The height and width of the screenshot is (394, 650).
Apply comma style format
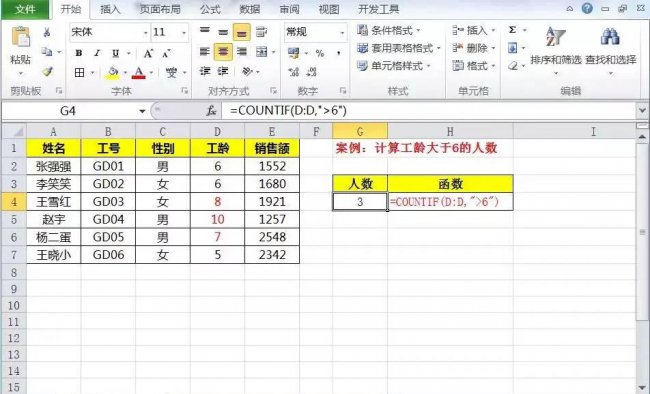(339, 53)
